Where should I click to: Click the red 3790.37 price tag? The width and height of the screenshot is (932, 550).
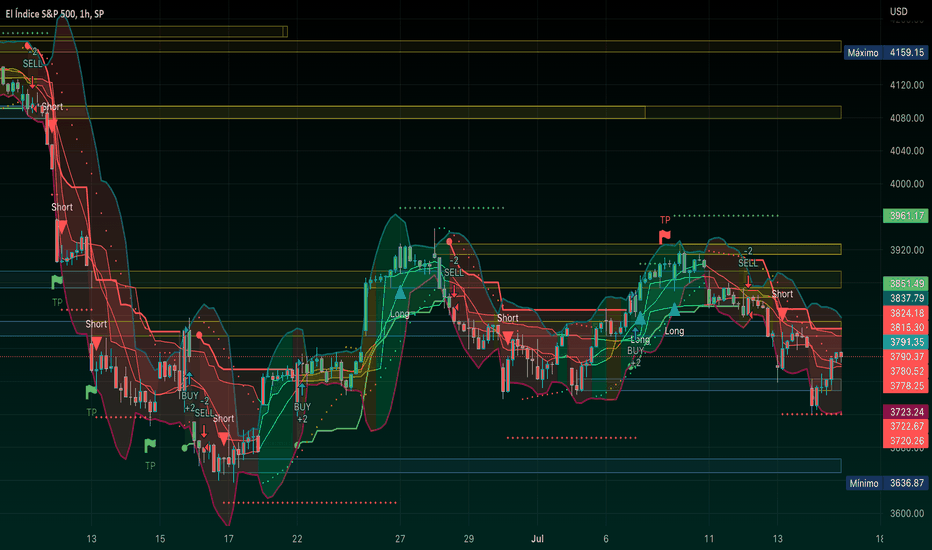(x=906, y=356)
